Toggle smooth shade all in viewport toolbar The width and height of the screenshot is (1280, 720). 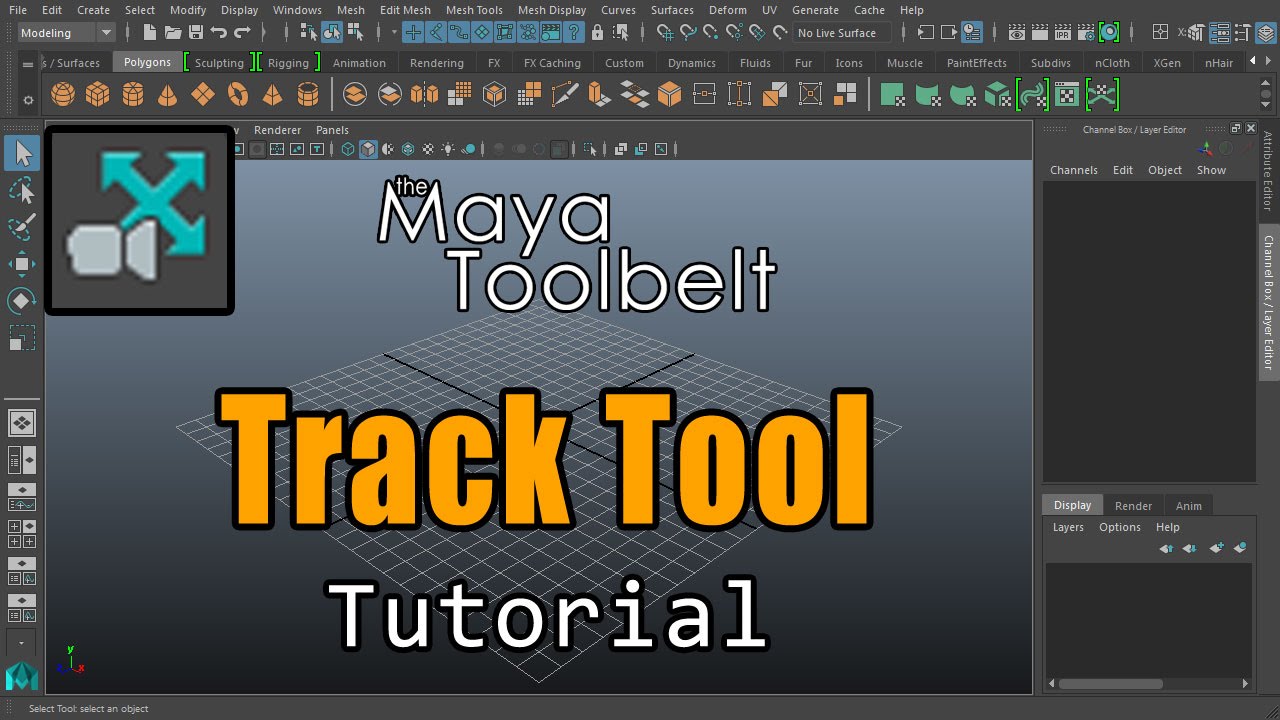pos(368,150)
